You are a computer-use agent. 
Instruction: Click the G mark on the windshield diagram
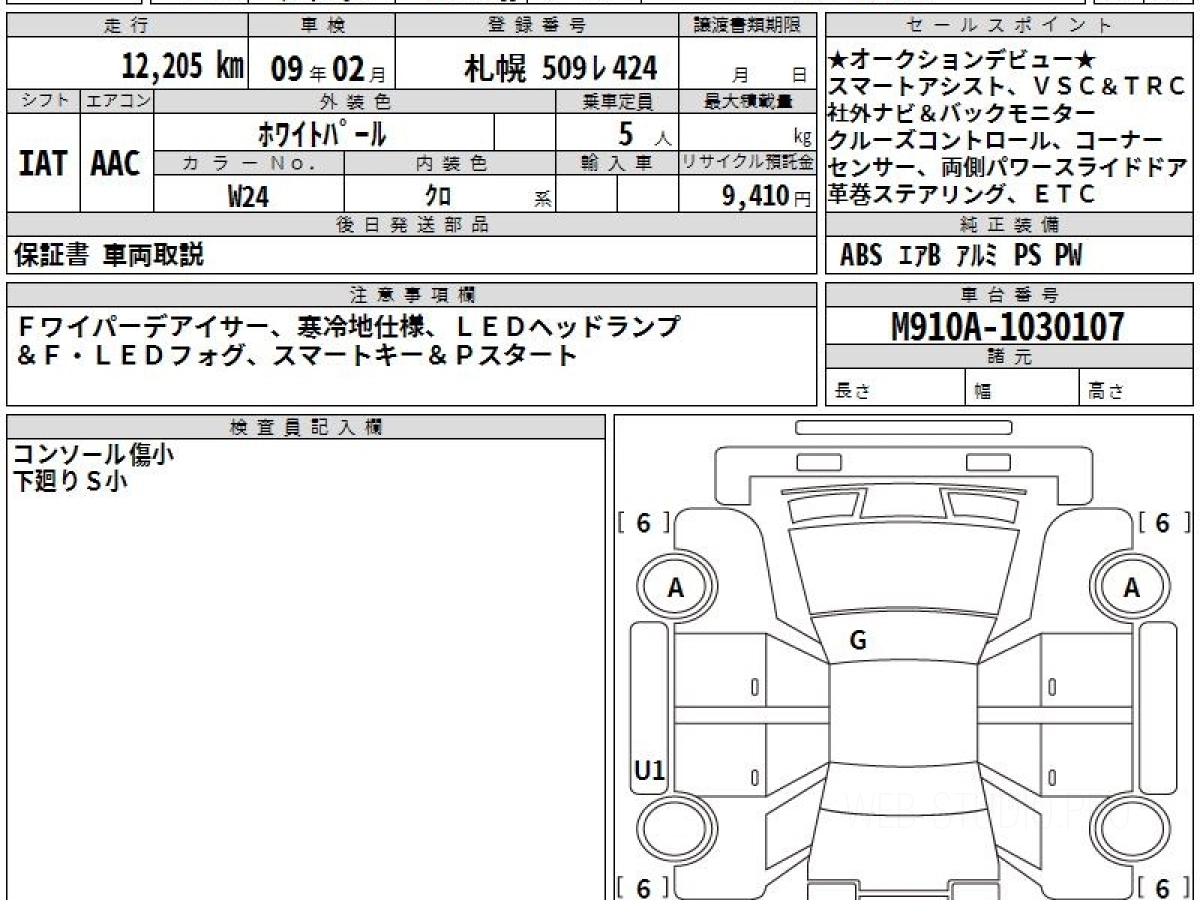[x=857, y=642]
